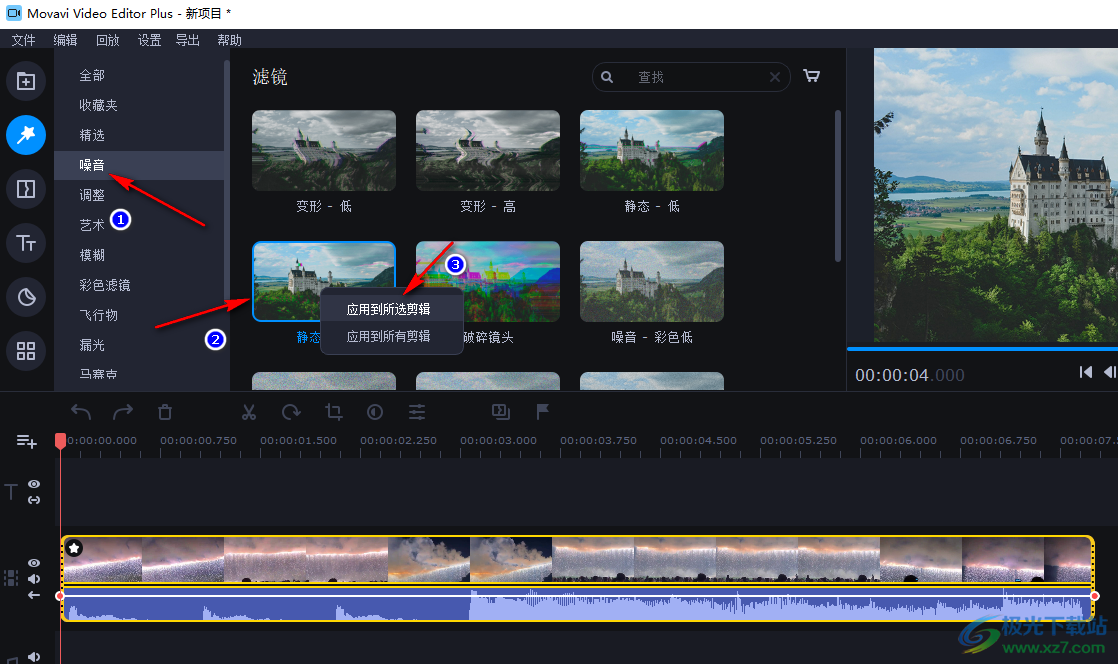
Task: Click the preview playback progress bar
Action: click(x=982, y=349)
